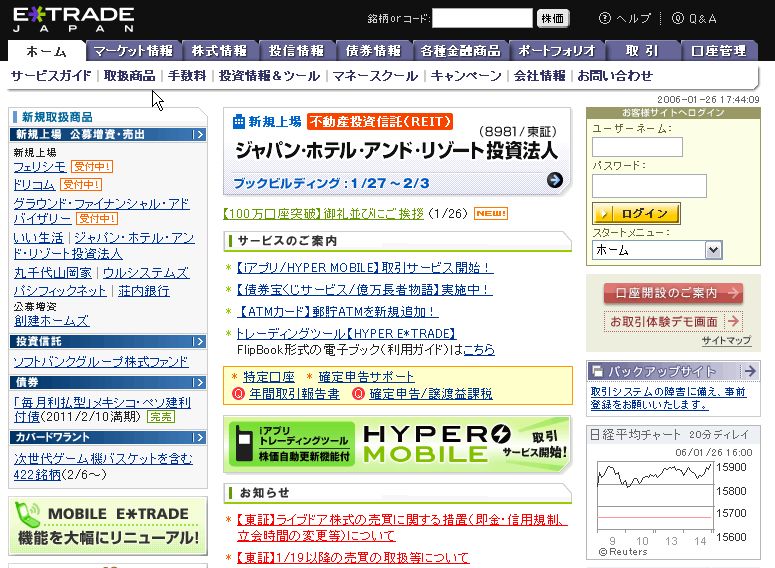Open the 口座開設のご案内 button
The image size is (775, 568).
click(672, 293)
